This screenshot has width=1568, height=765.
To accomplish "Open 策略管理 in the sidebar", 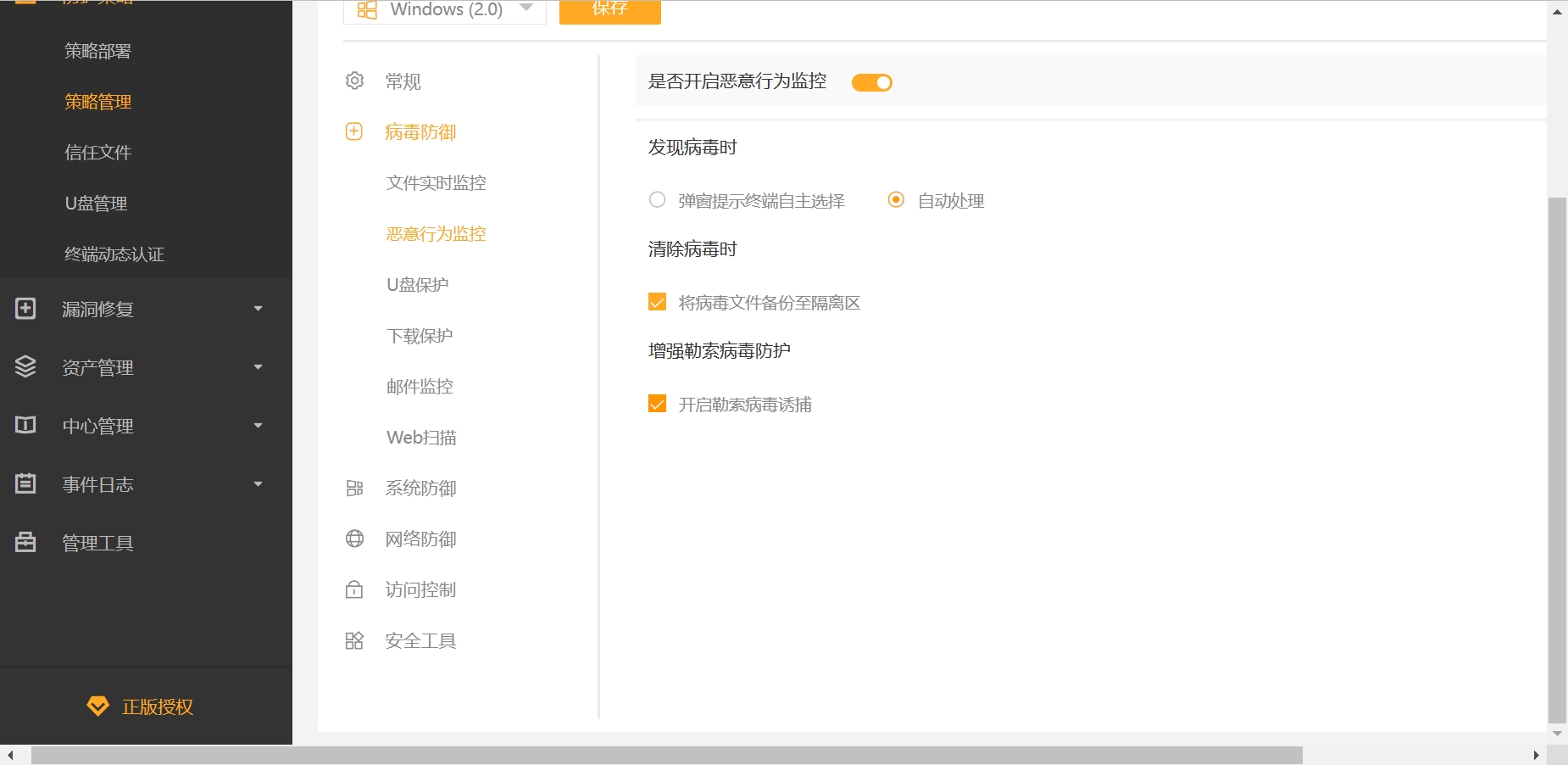I will pos(98,102).
